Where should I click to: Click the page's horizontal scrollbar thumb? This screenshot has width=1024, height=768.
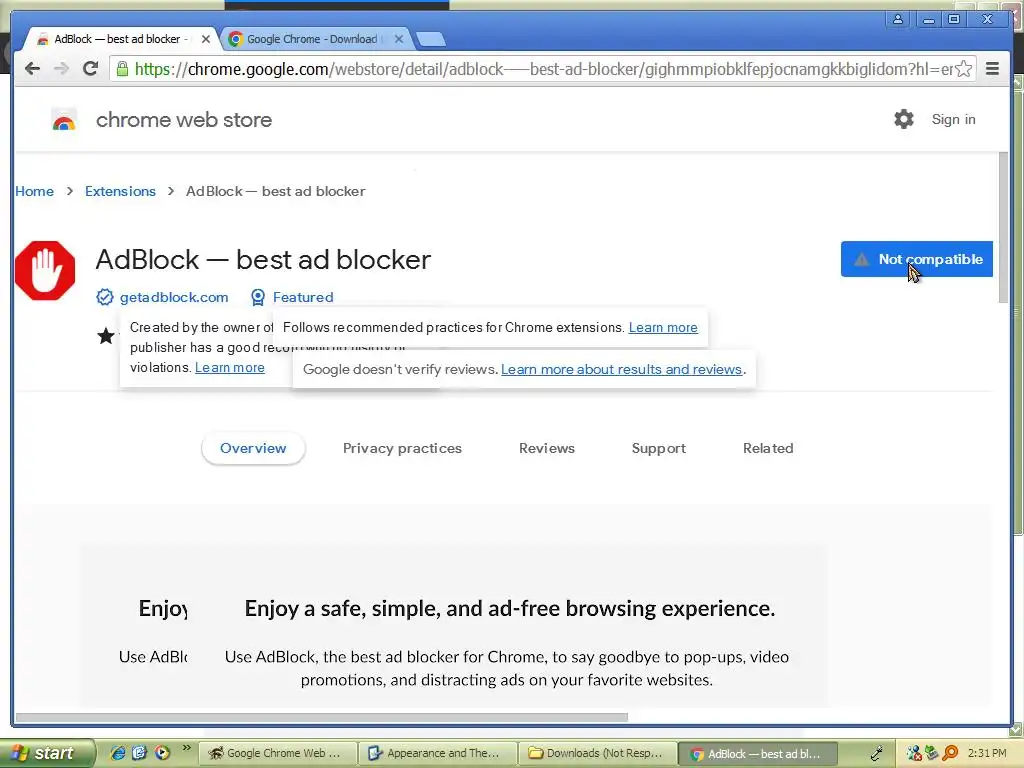tap(321, 717)
